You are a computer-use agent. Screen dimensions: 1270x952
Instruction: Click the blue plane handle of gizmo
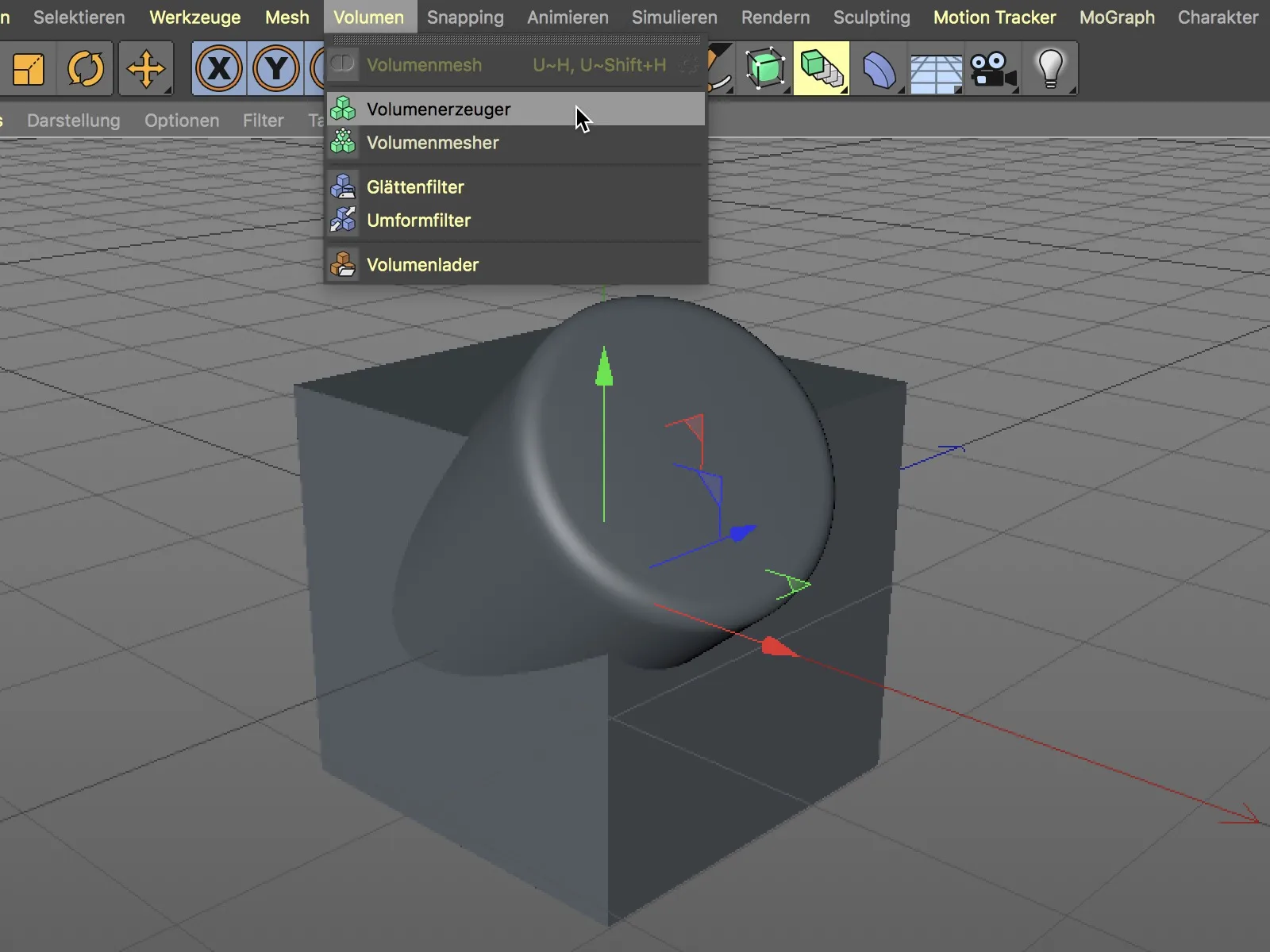tap(710, 485)
